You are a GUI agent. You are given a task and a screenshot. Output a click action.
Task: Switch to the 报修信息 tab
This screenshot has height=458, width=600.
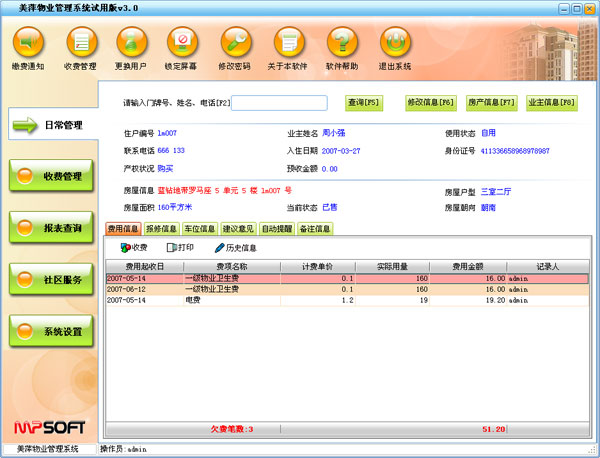[161, 229]
